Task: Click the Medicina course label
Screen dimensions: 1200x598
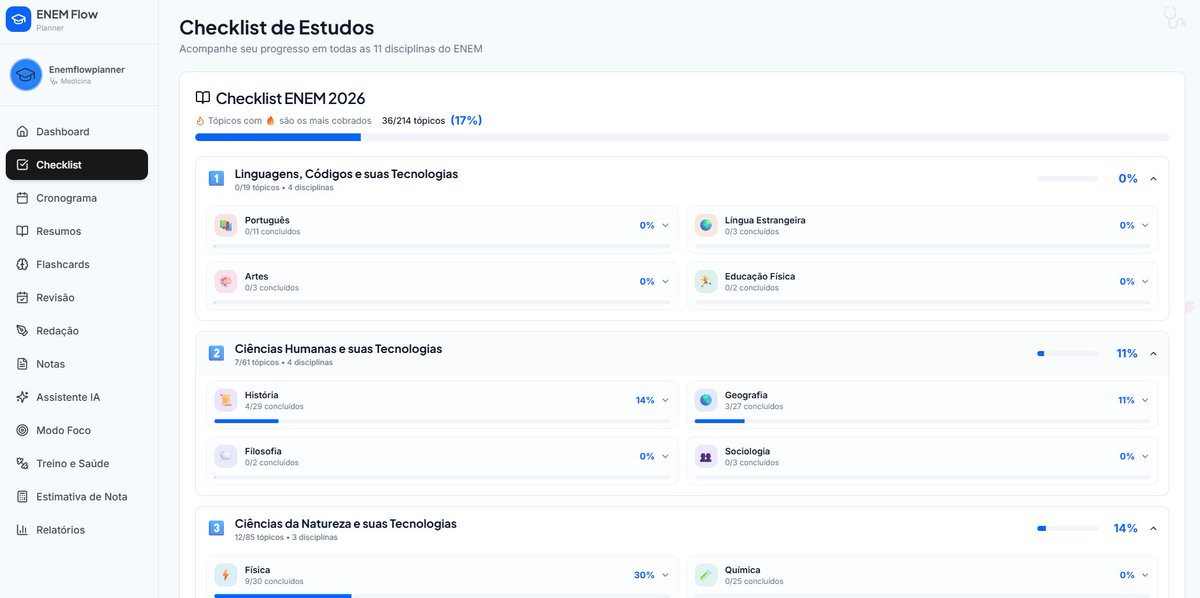Action: (75, 82)
